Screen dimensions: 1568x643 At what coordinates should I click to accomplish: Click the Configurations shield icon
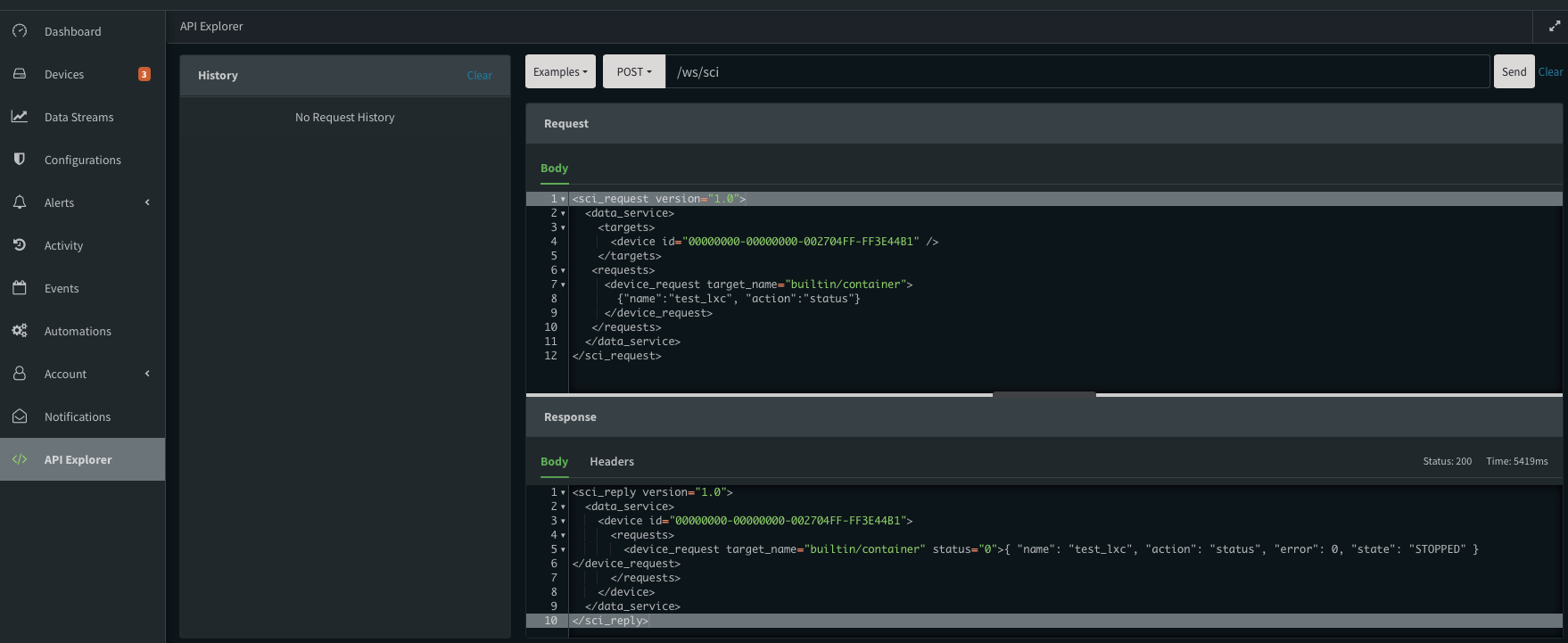point(20,160)
